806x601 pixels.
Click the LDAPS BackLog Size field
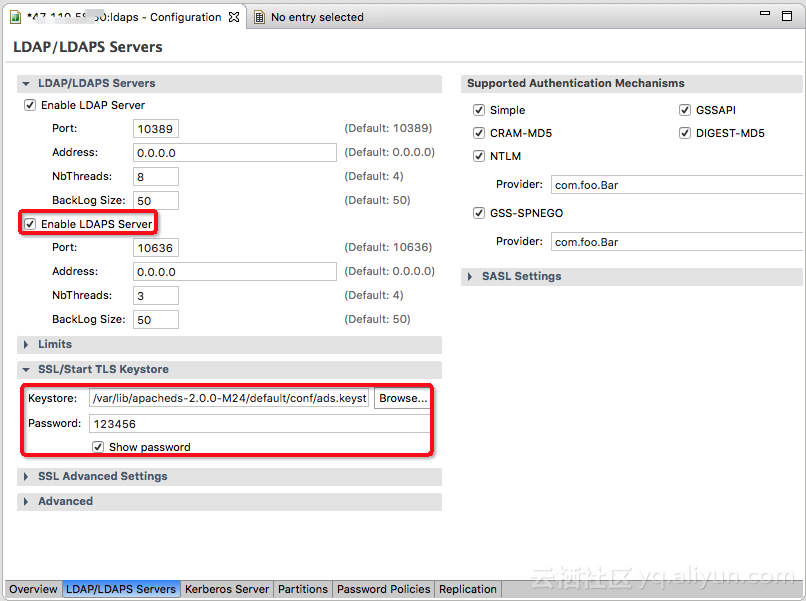pyautogui.click(x=156, y=319)
